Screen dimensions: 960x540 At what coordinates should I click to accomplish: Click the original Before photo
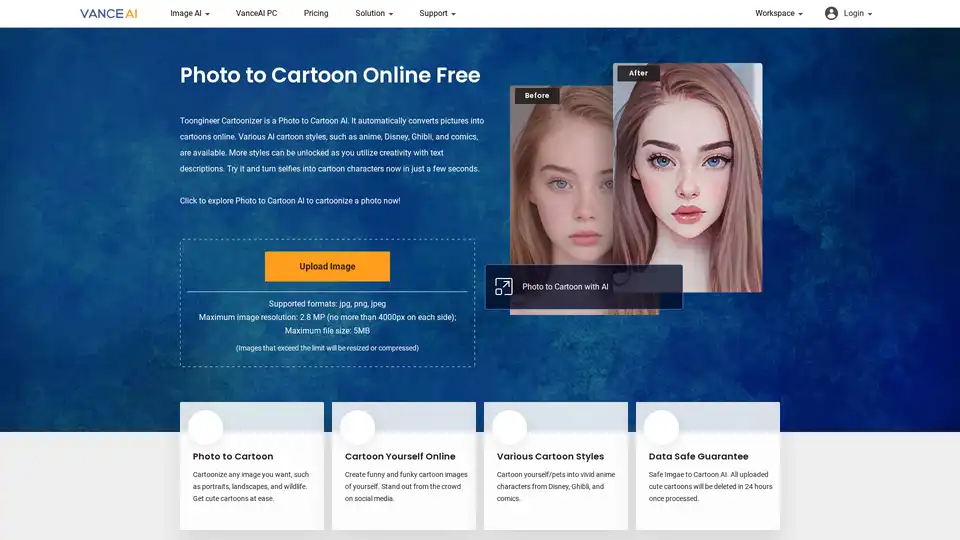(x=560, y=190)
